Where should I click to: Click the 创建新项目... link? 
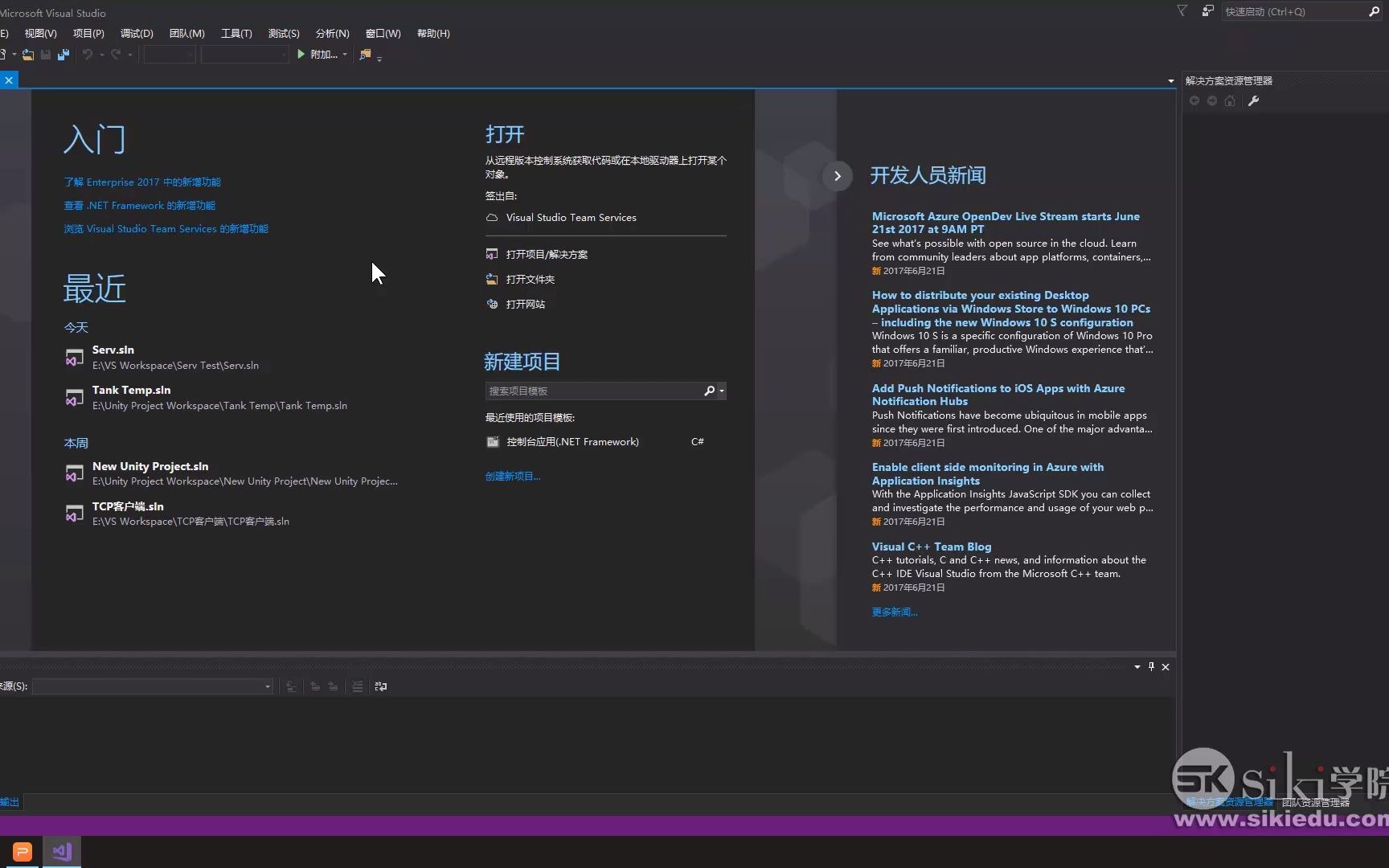(513, 477)
